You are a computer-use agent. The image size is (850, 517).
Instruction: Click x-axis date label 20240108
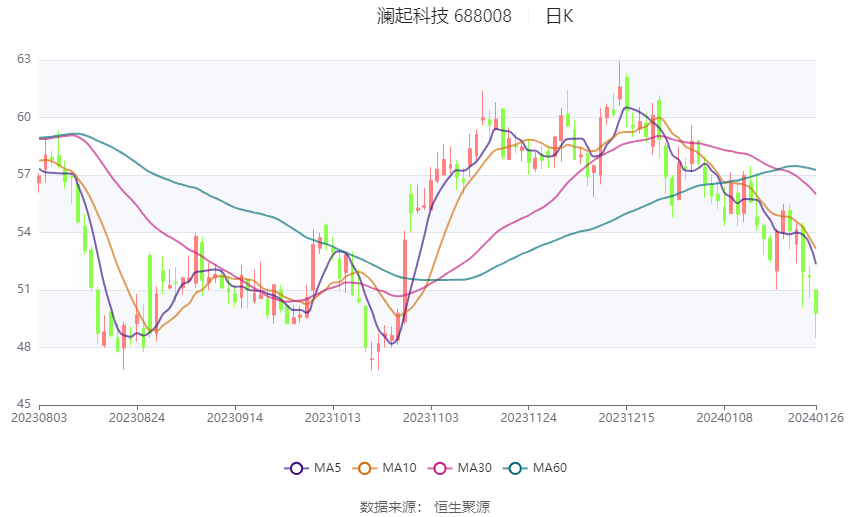(725, 418)
